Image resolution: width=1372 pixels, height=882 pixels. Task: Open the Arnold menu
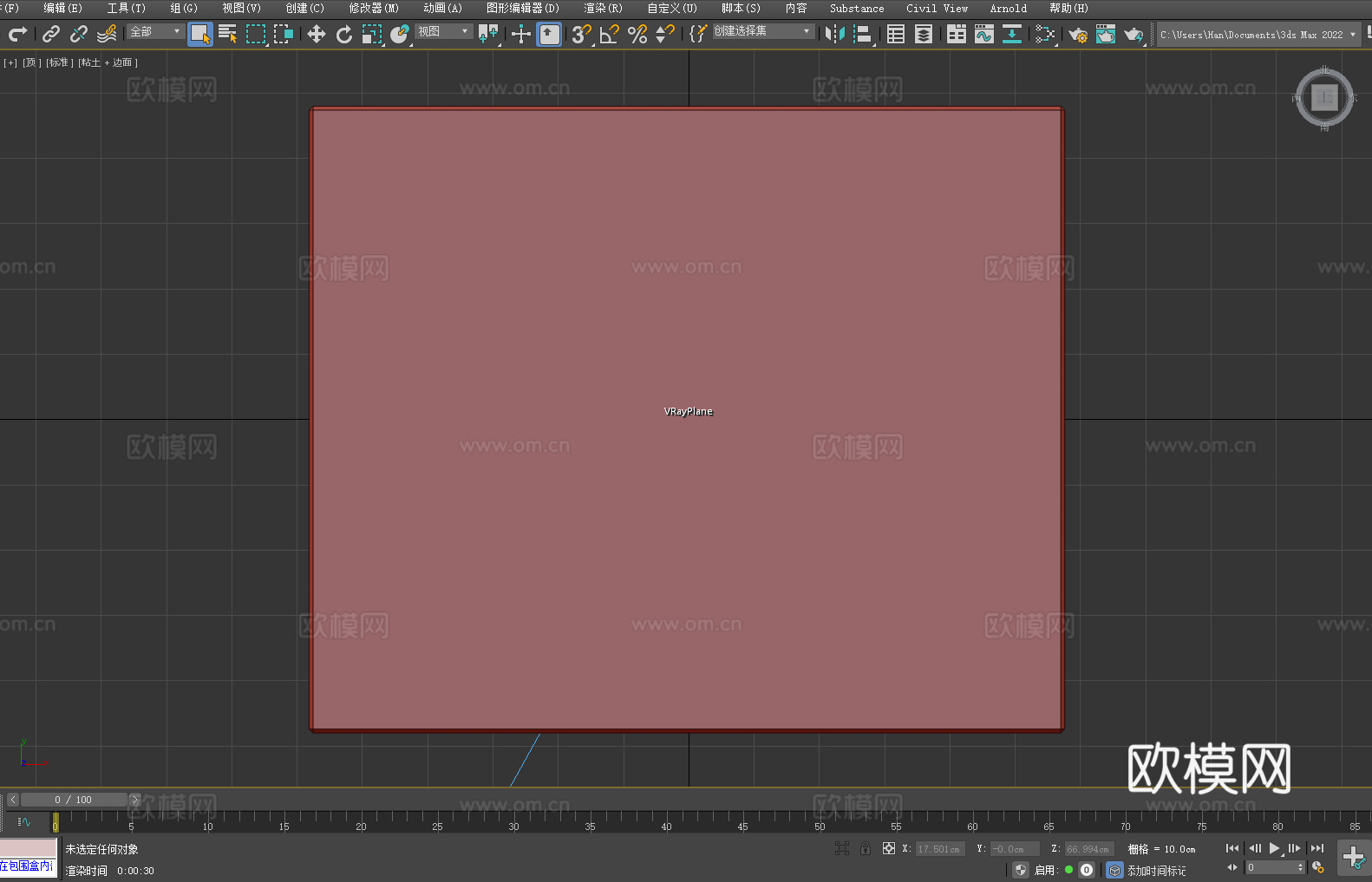(x=1009, y=8)
